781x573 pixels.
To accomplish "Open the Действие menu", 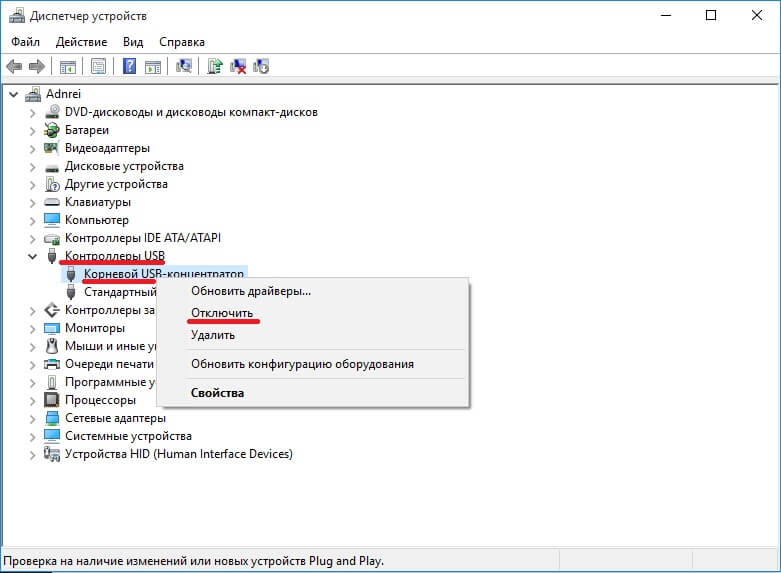I will pos(82,42).
